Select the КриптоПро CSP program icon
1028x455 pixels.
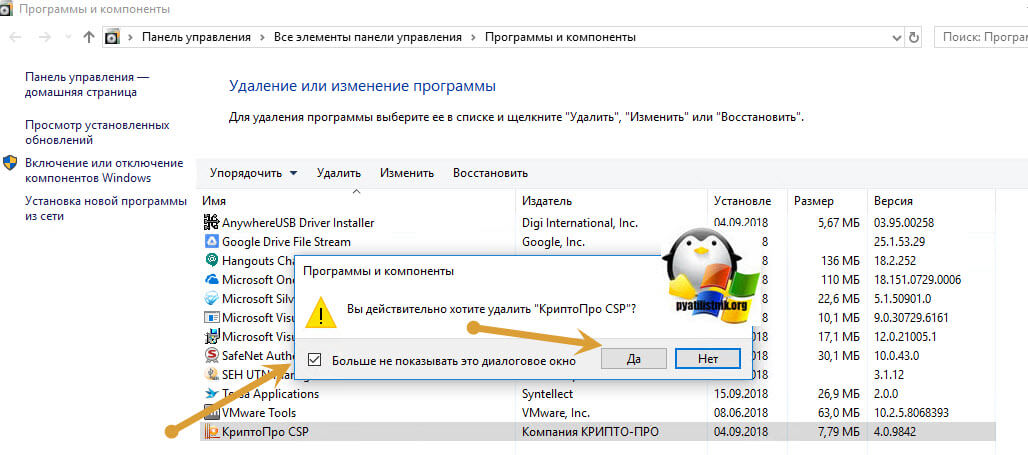pos(211,432)
